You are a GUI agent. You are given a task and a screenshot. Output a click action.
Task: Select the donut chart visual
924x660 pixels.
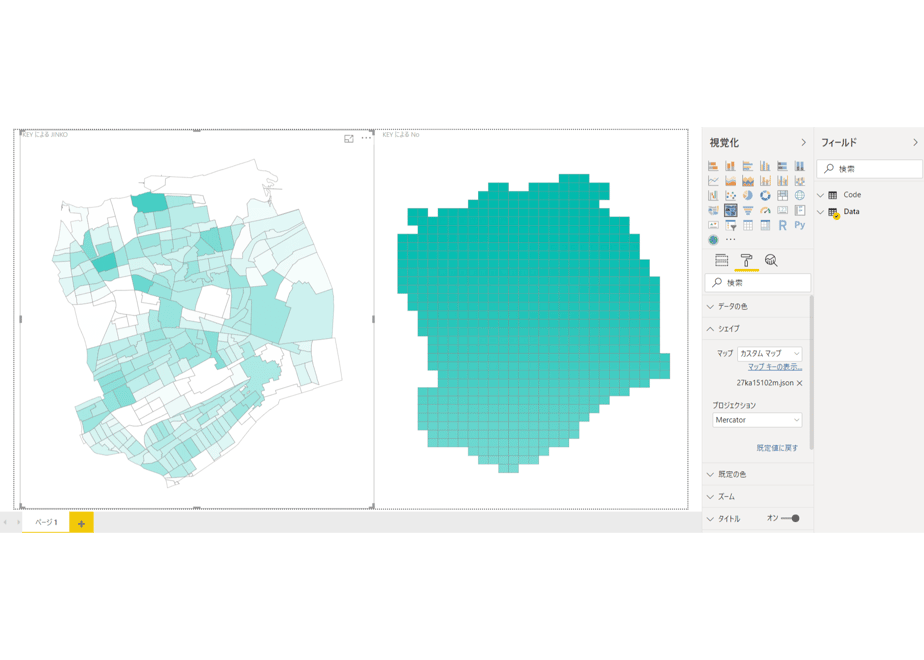[x=765, y=195]
